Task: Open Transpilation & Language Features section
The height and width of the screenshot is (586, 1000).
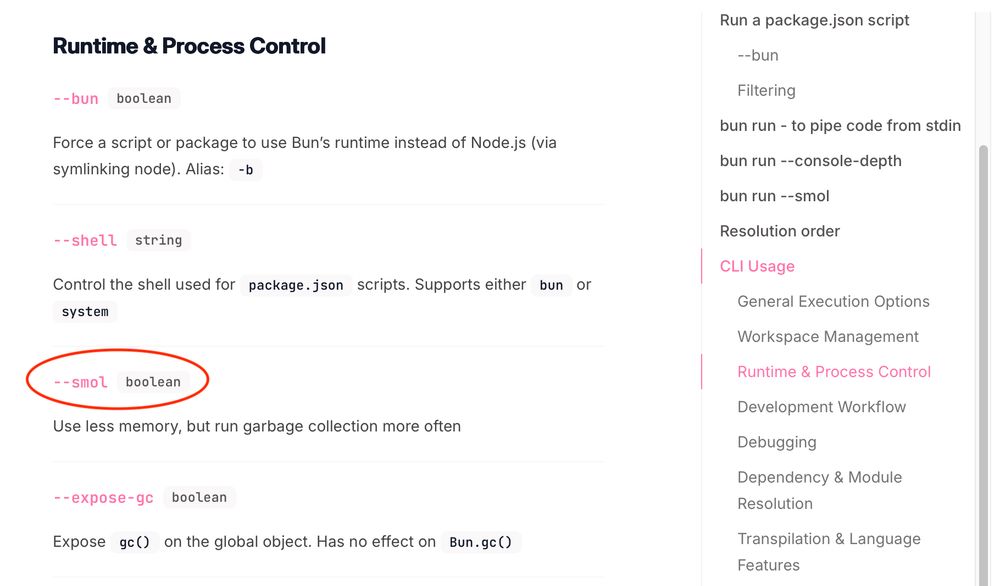Action: [x=829, y=551]
